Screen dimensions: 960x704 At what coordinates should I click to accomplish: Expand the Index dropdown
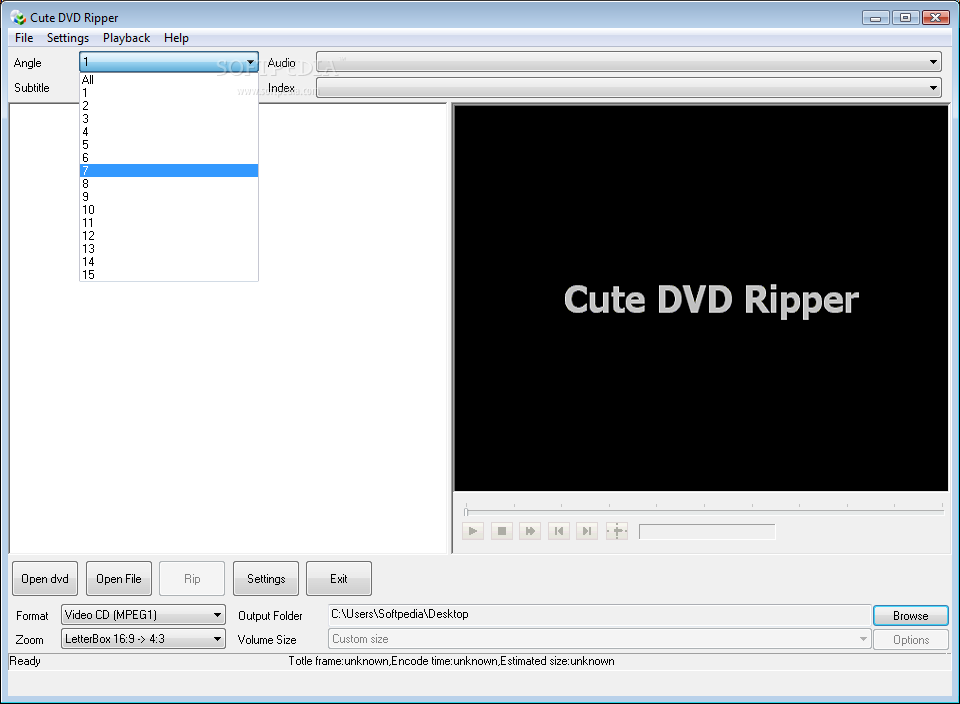tap(933, 88)
